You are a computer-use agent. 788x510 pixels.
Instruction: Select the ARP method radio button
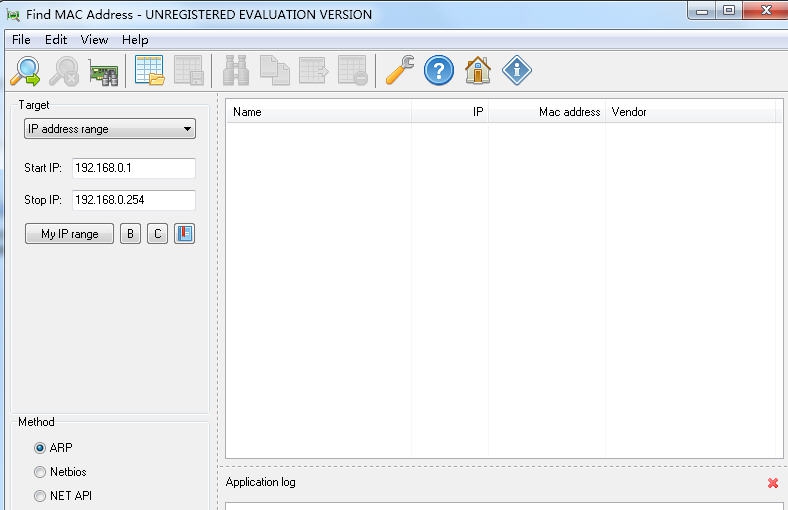click(x=40, y=448)
